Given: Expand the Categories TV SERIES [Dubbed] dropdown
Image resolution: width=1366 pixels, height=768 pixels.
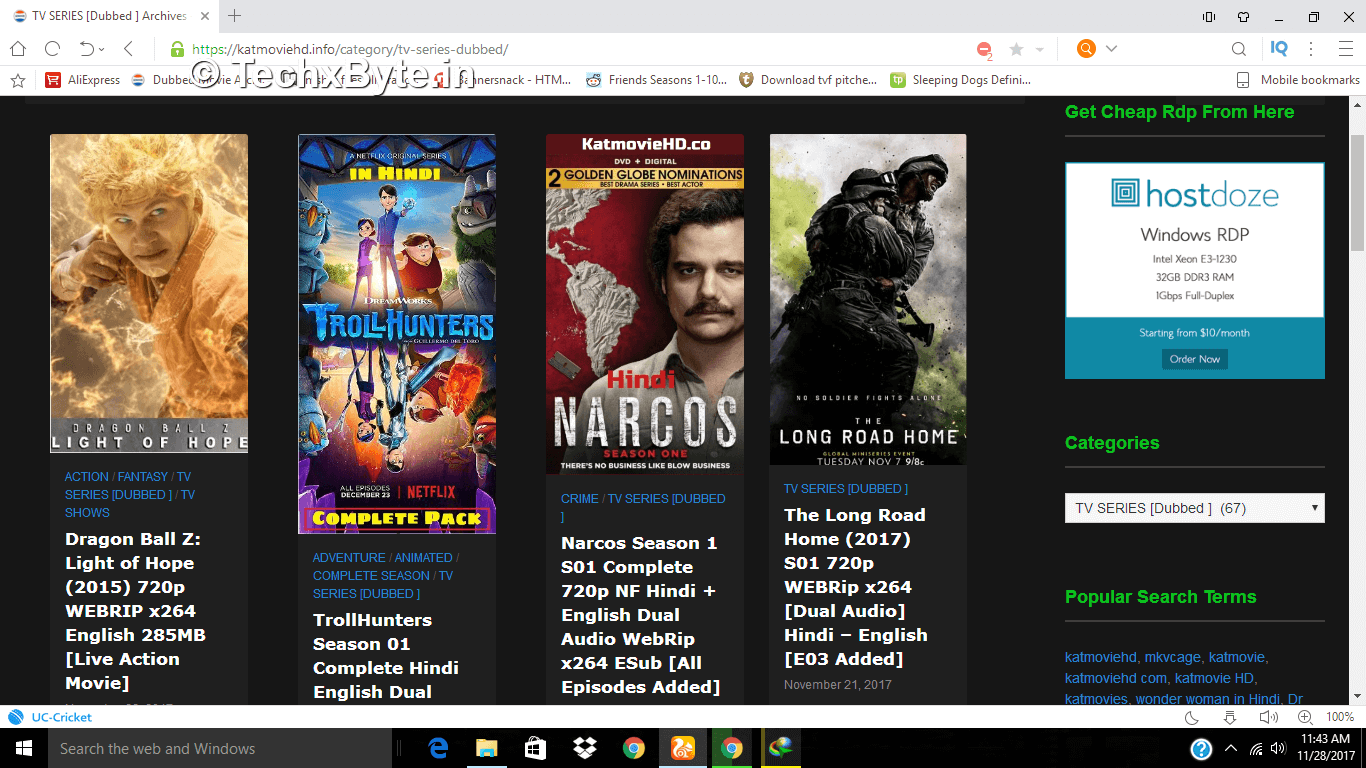Looking at the screenshot, I should coord(1195,508).
